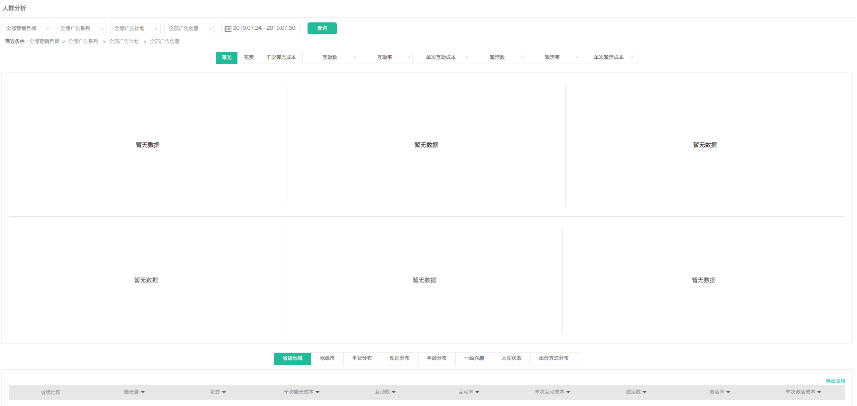Sort by 千次曝光成本 column arrow in table

pyautogui.click(x=319, y=392)
